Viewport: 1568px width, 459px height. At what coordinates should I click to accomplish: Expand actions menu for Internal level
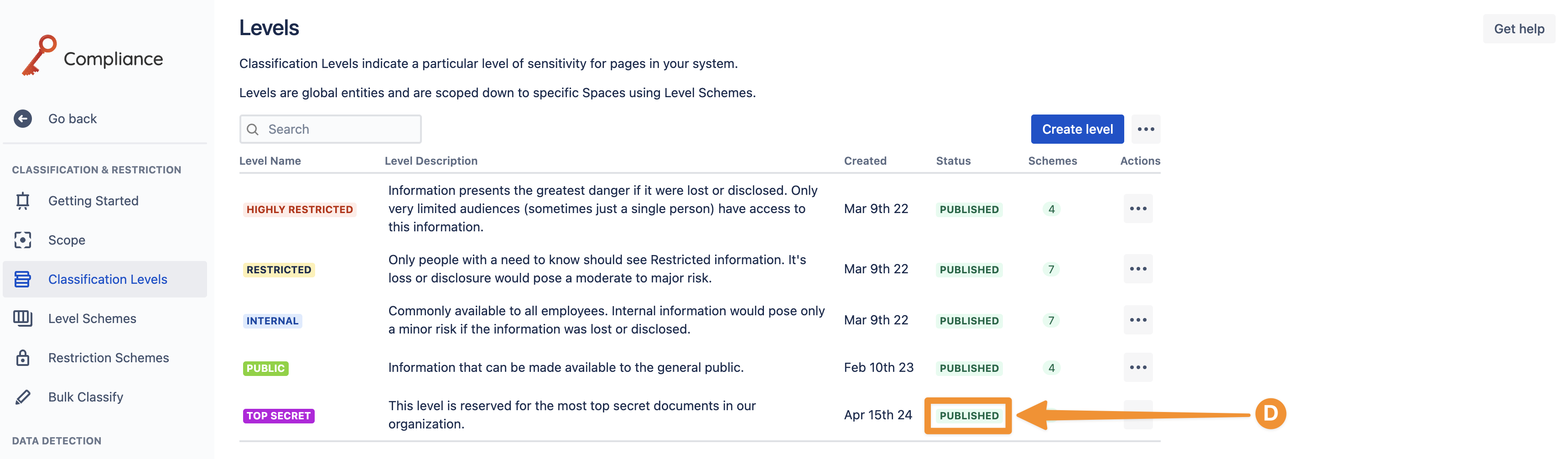coord(1137,320)
